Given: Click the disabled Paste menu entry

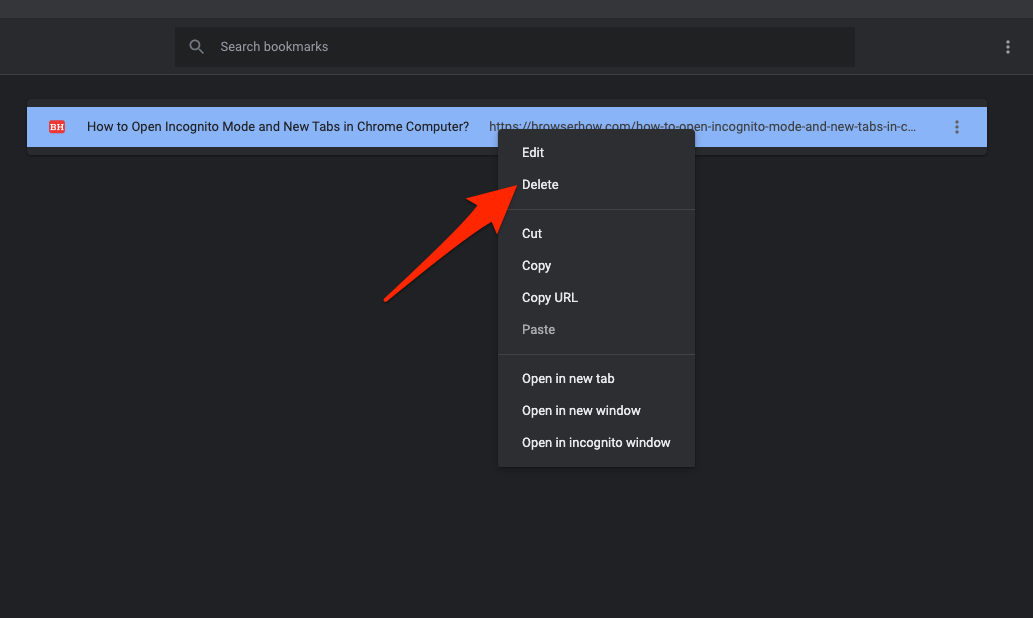Looking at the screenshot, I should [596, 329].
